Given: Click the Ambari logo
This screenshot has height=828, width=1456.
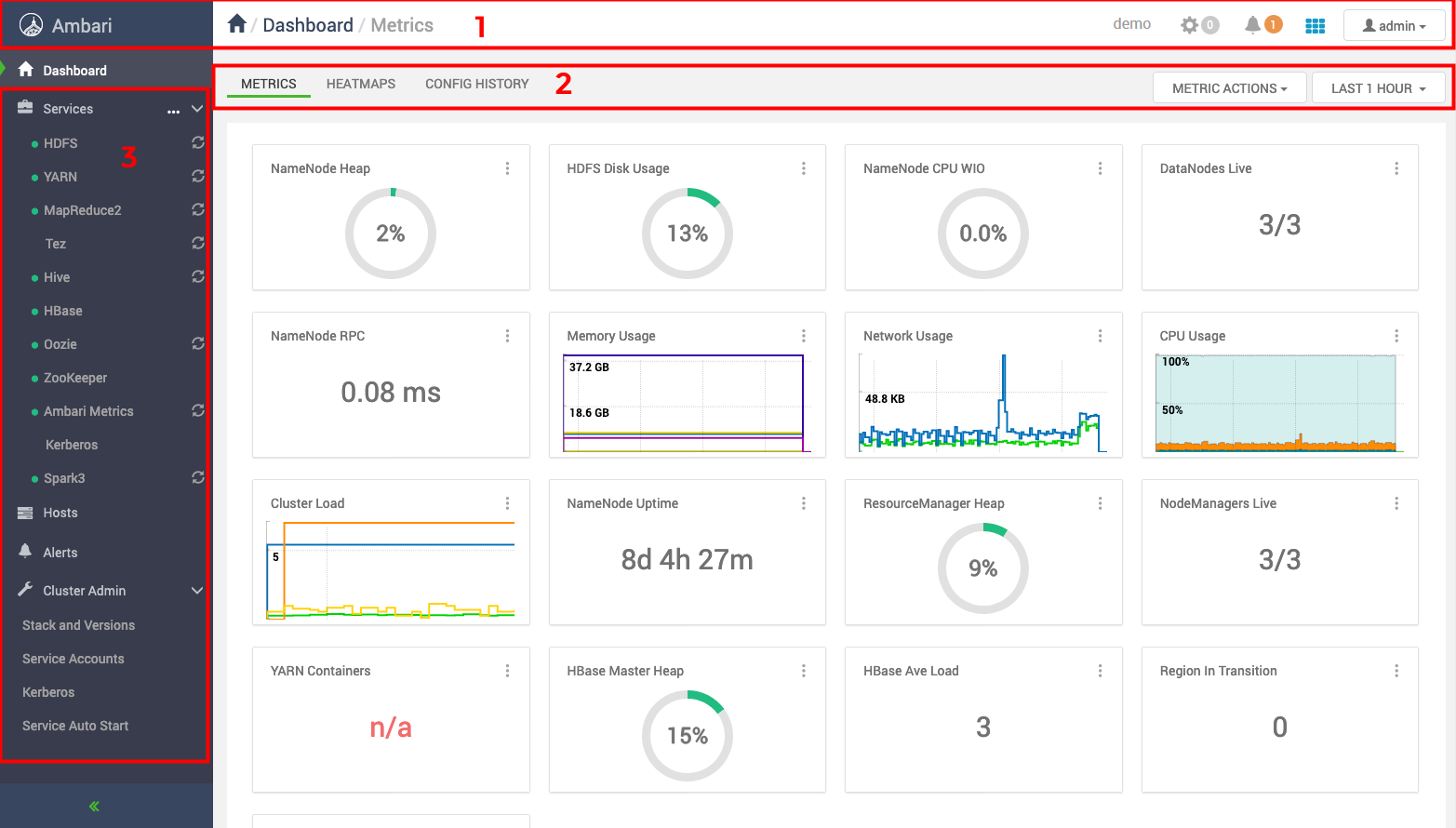Looking at the screenshot, I should pyautogui.click(x=33, y=23).
